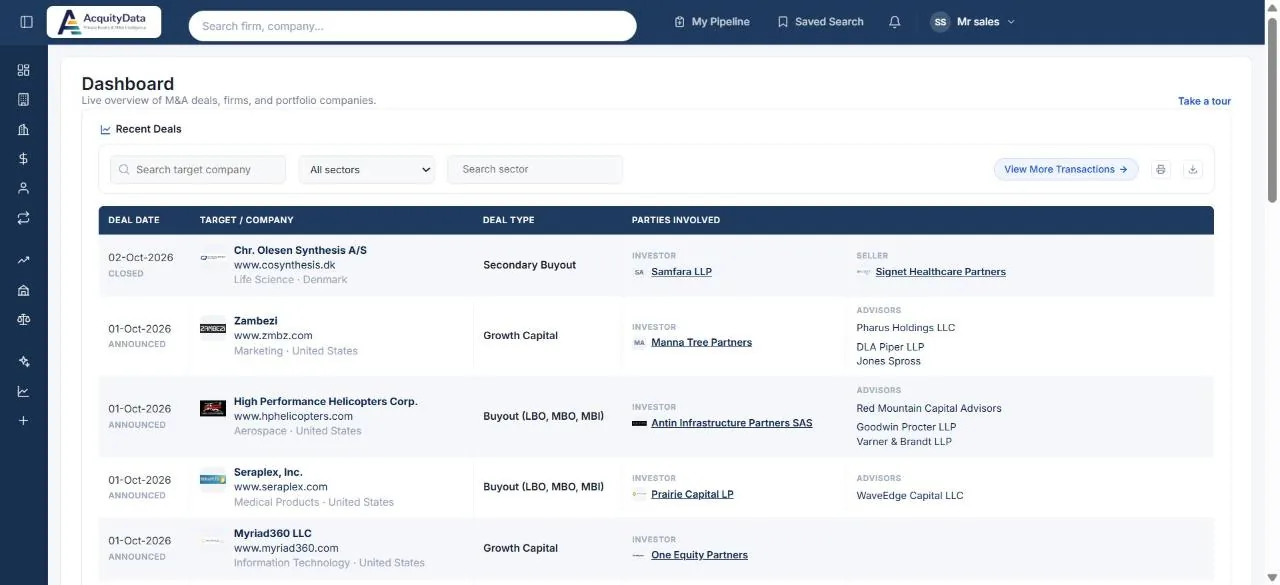
Task: Click the www.myriad360.com website text
Action: point(286,548)
